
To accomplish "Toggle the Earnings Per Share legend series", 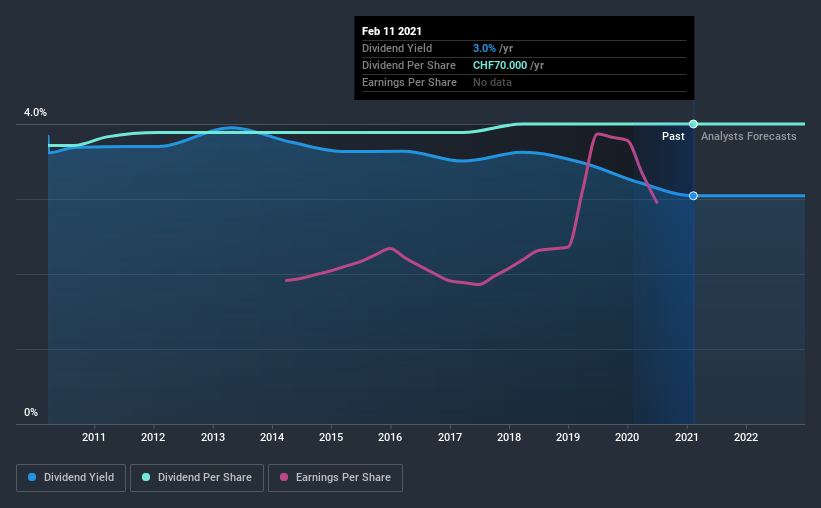I will click(335, 478).
